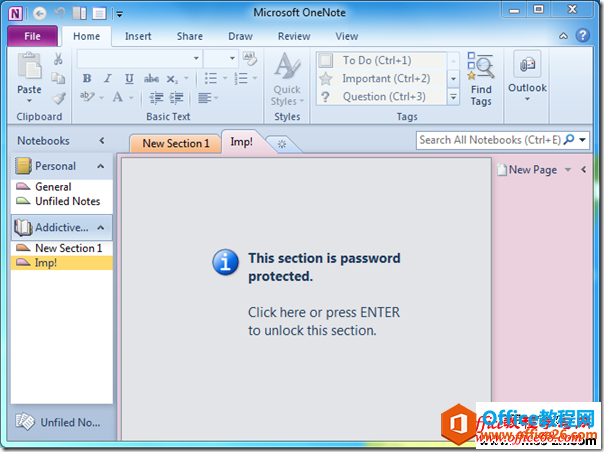Switch to the Home ribbon tab
604x452 pixels.
pos(86,36)
